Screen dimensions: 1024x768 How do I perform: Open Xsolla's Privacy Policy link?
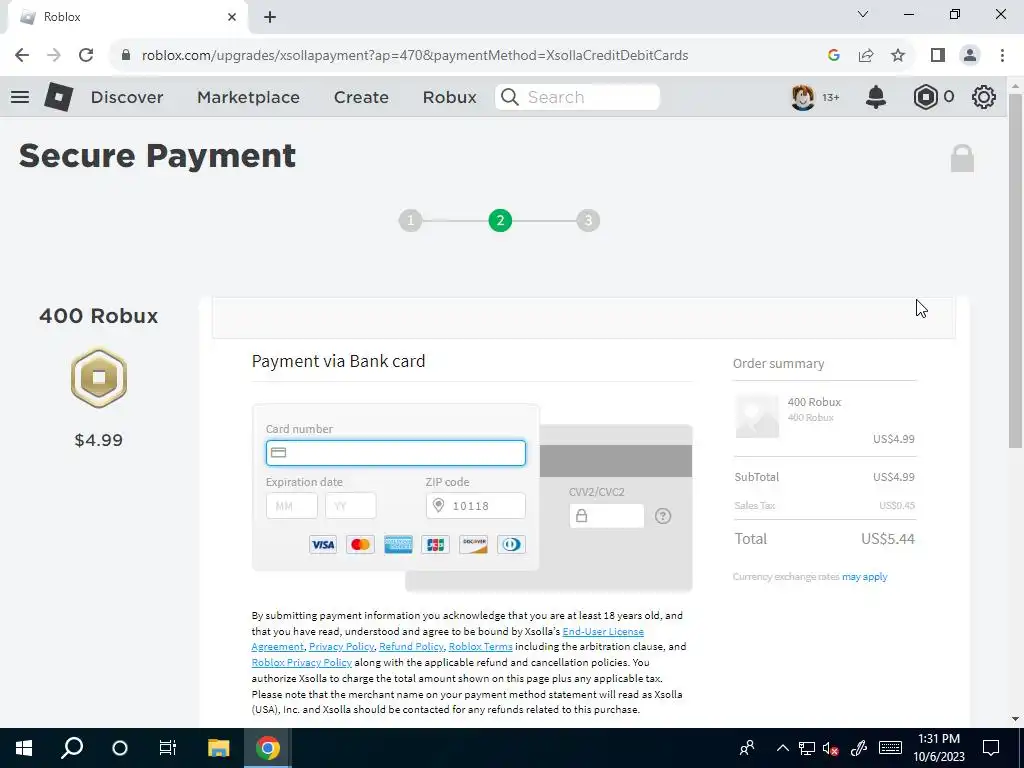click(342, 647)
